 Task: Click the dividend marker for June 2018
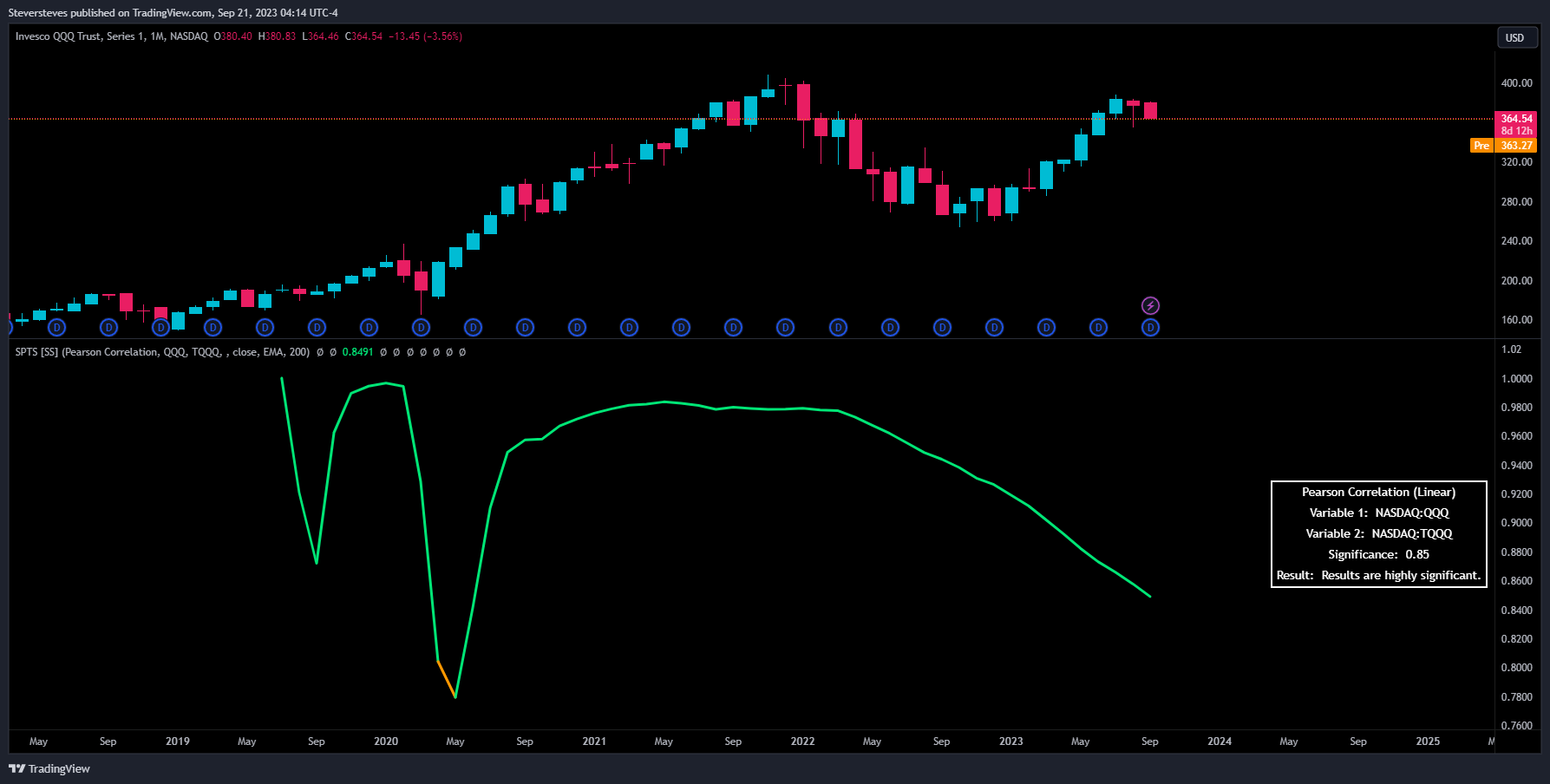click(x=56, y=327)
